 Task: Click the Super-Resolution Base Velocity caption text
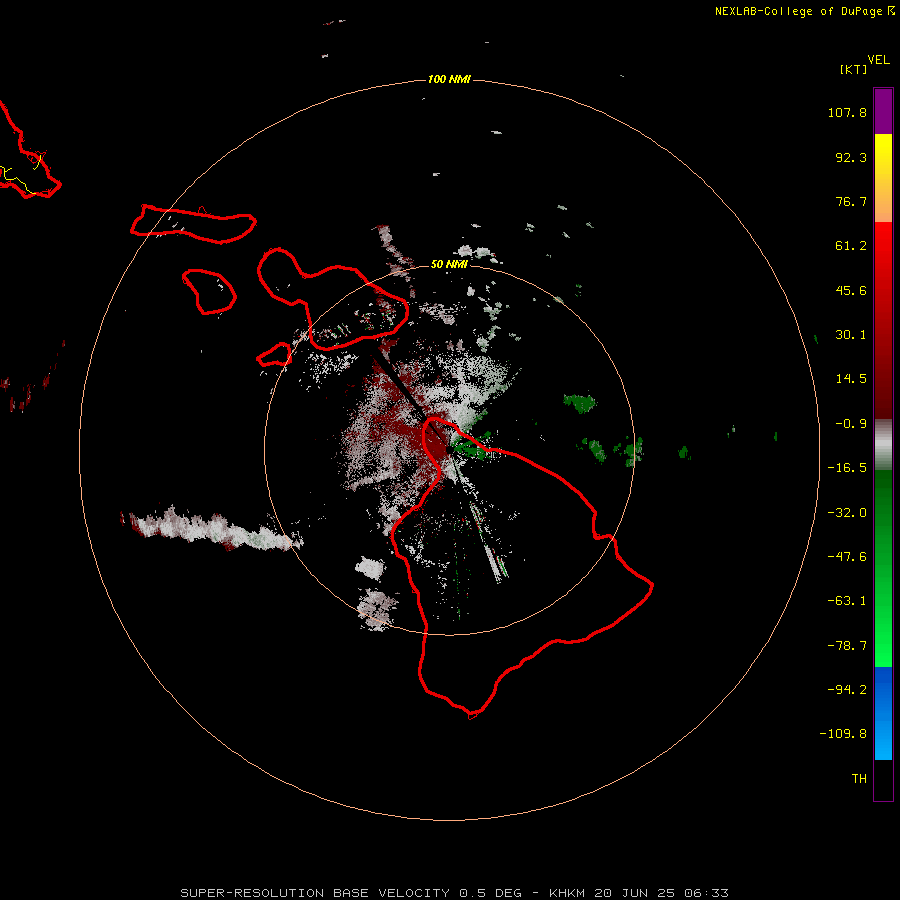[x=454, y=893]
